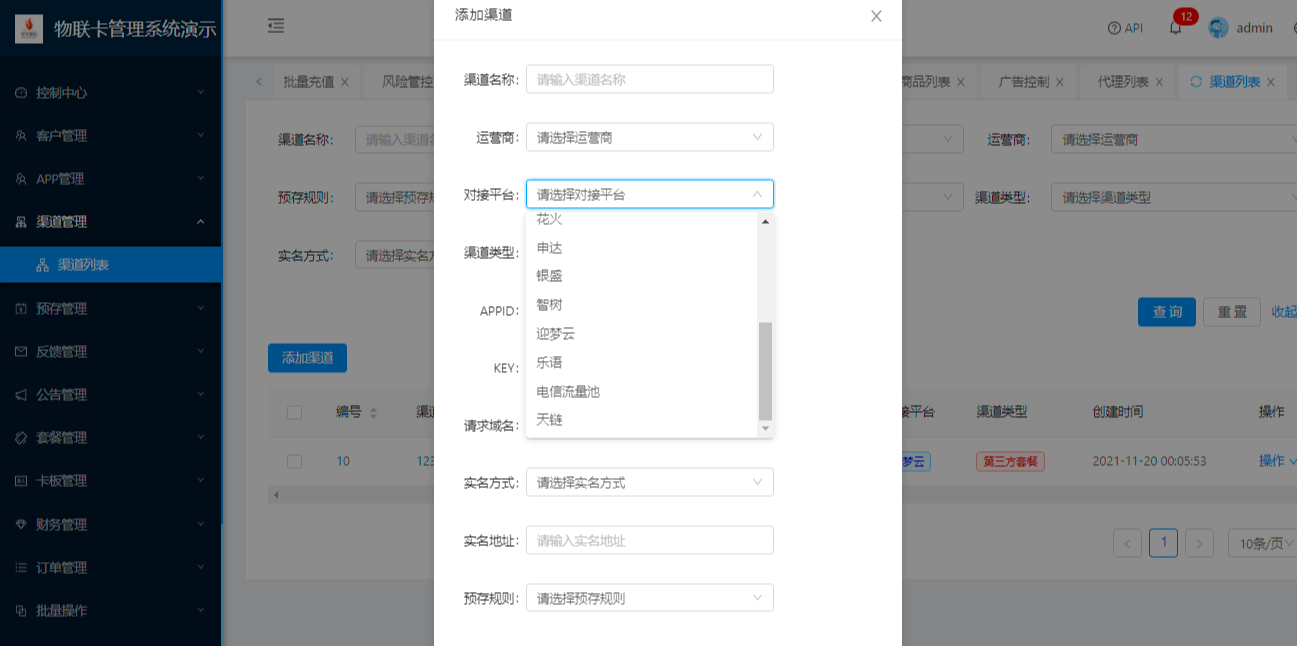
Task: Select 天链 from platform list
Action: [642, 420]
